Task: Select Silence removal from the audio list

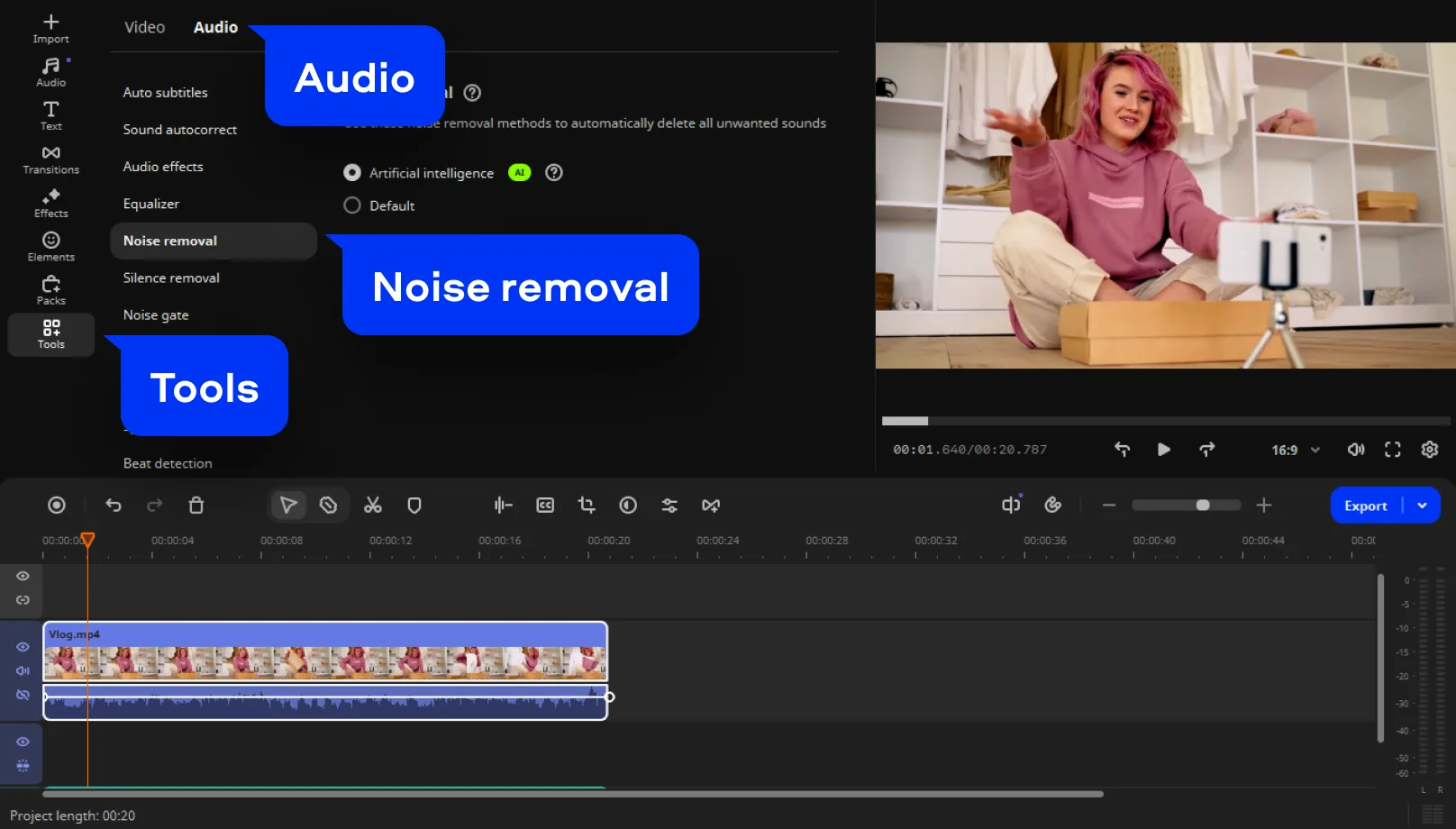Action: tap(171, 278)
